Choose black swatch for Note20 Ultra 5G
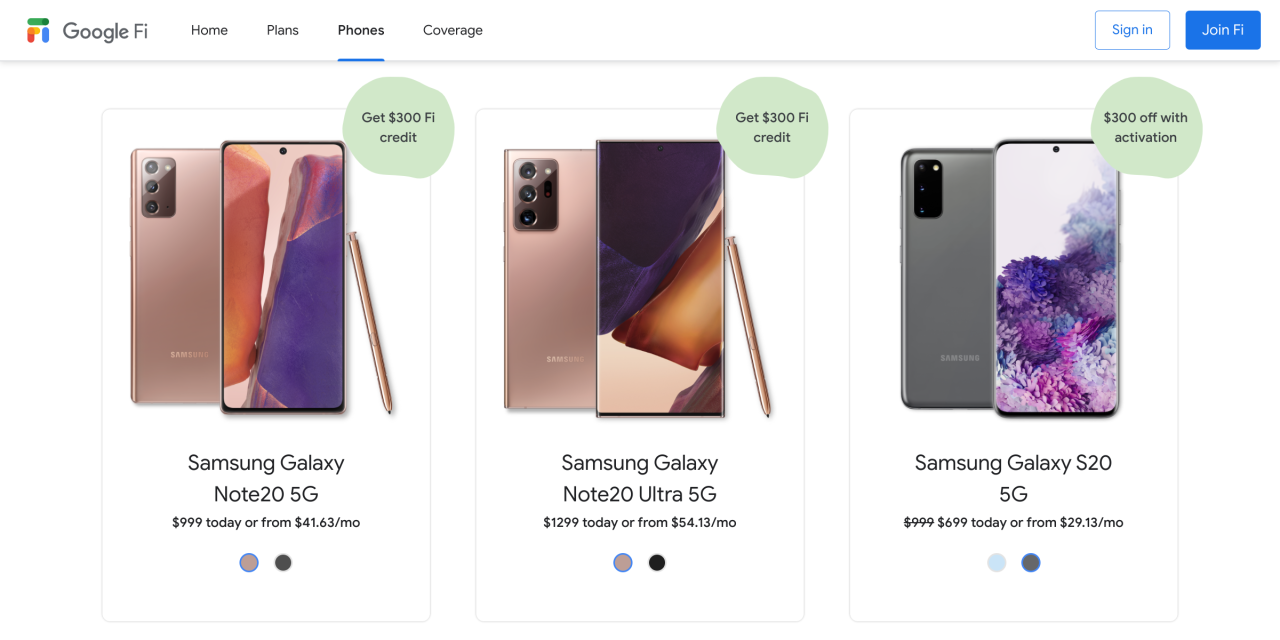This screenshot has width=1280, height=640. [x=657, y=563]
